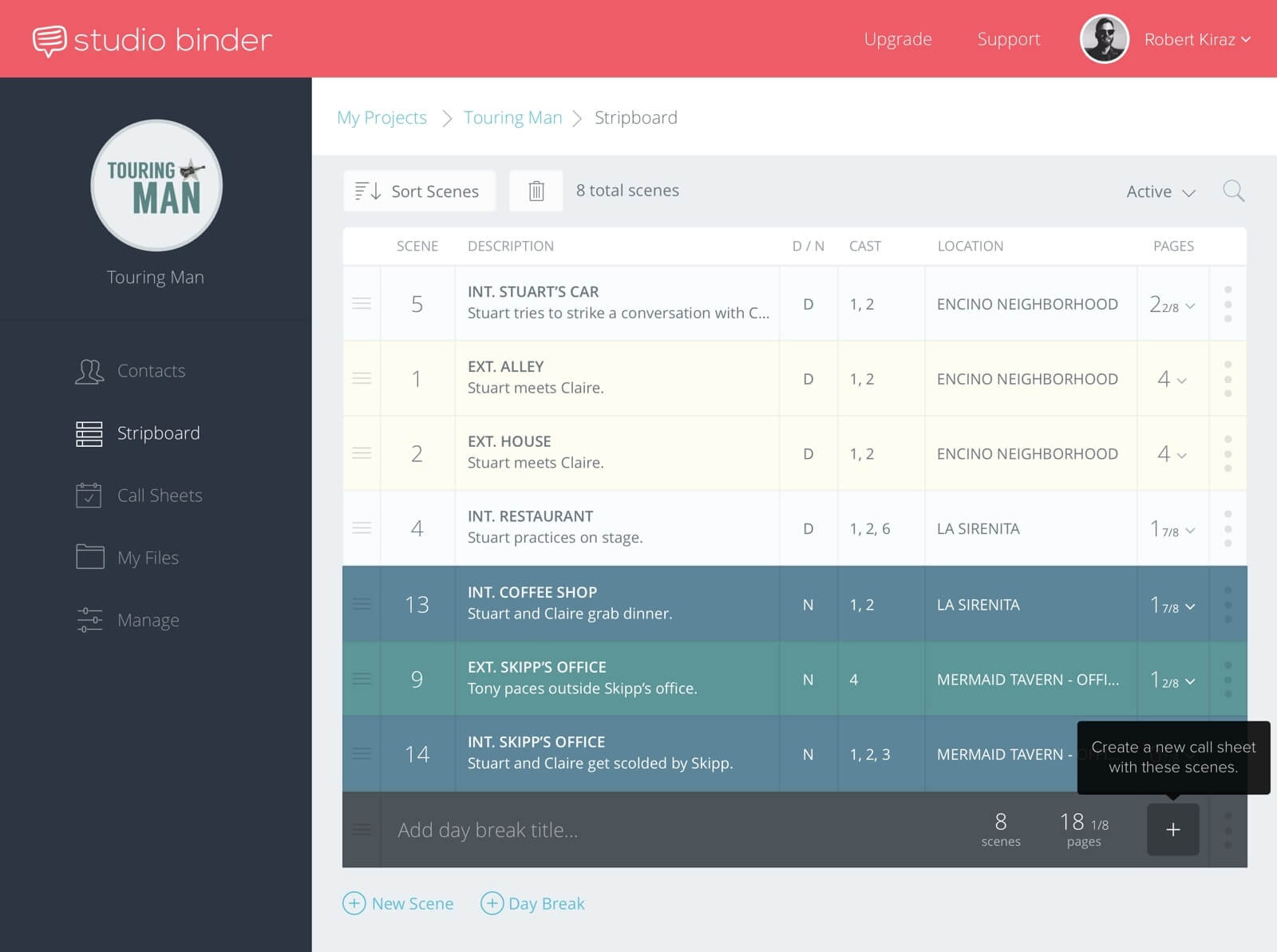1277x952 pixels.
Task: Click LA SIRENITA location in scene 4
Action: [979, 528]
